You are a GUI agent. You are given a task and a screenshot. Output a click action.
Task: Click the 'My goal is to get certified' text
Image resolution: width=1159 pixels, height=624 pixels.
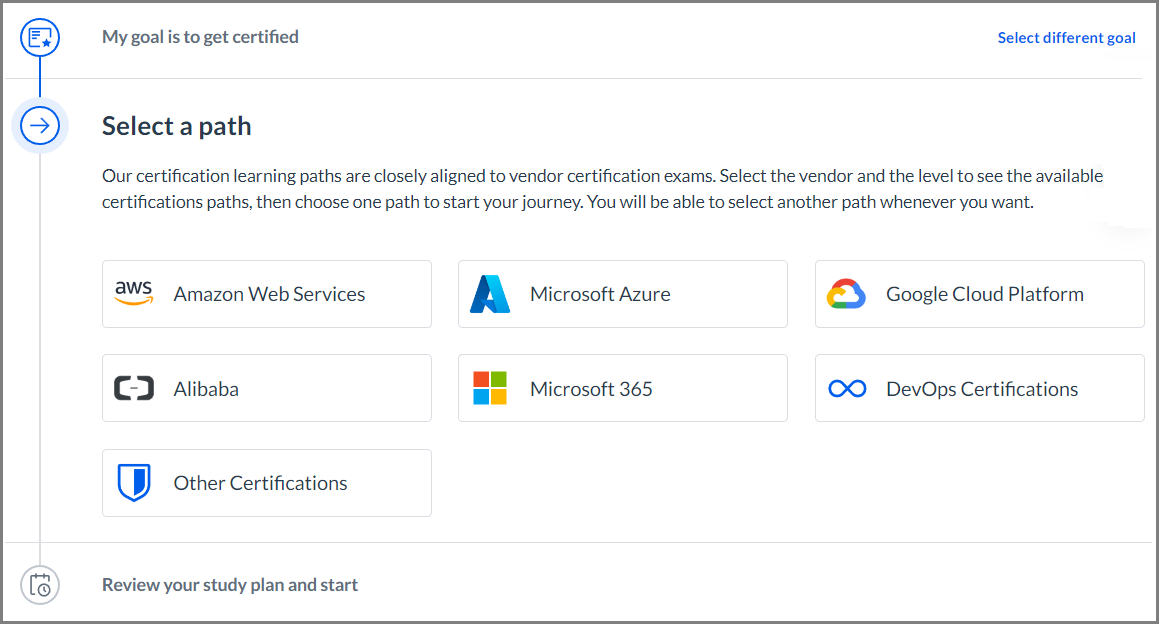(200, 37)
